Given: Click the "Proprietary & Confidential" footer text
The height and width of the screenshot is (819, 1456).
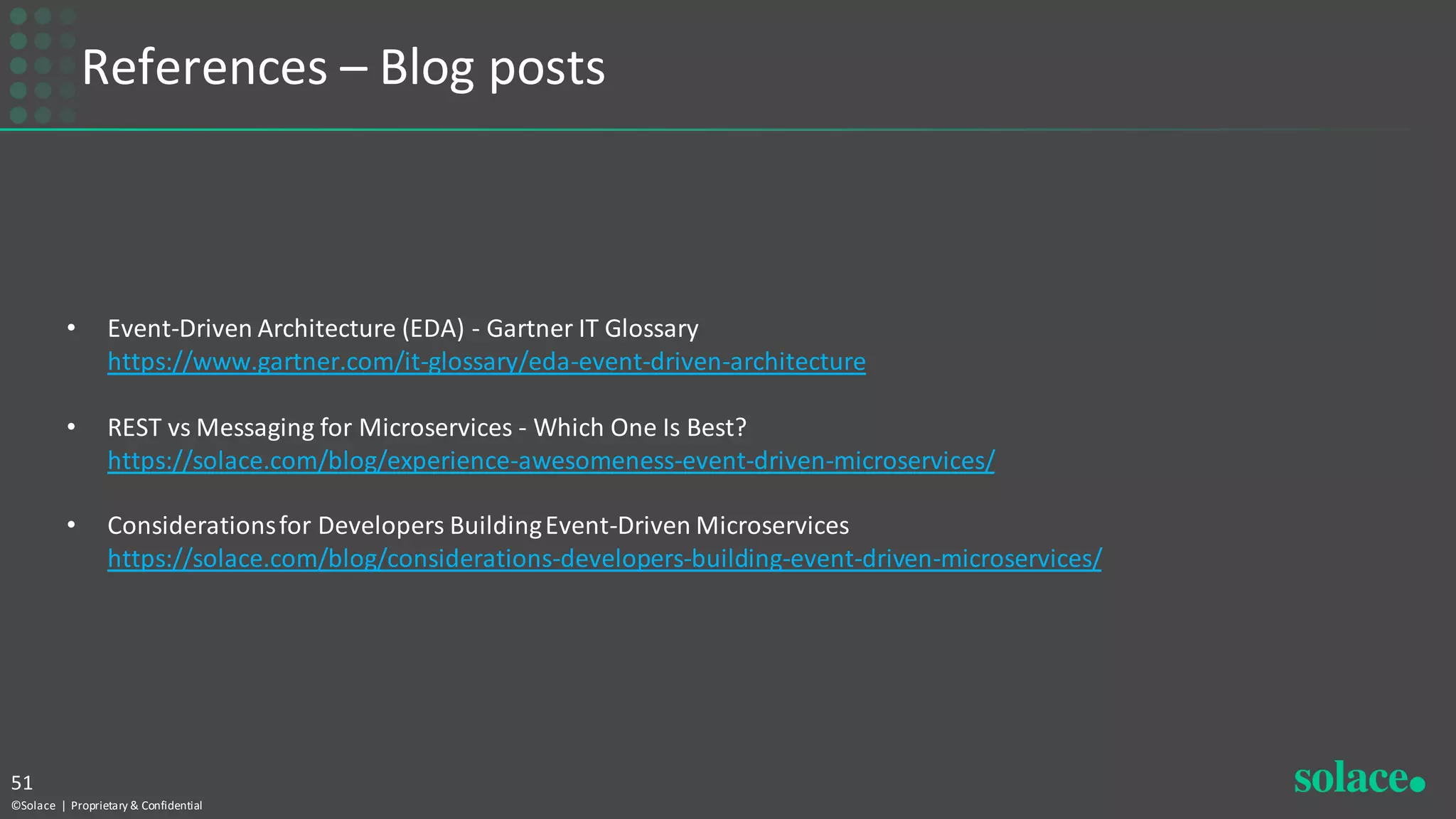Looking at the screenshot, I should pyautogui.click(x=136, y=805).
